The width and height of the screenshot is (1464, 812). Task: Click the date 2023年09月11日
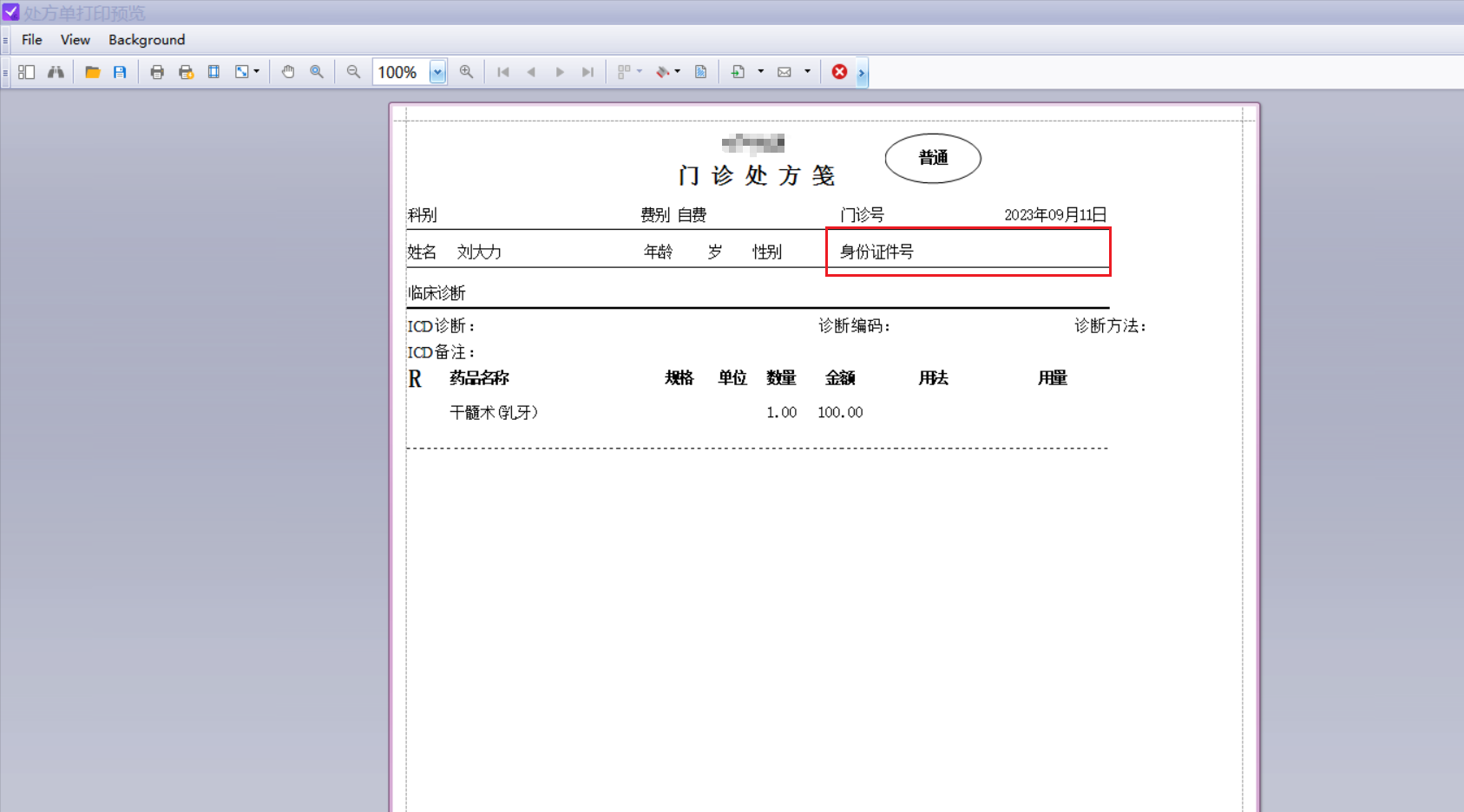1055,214
